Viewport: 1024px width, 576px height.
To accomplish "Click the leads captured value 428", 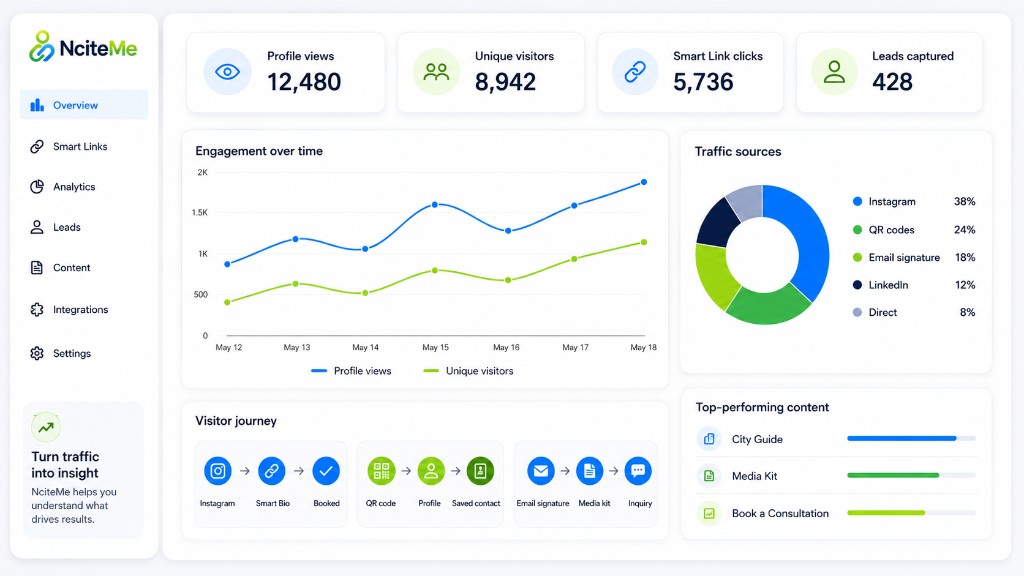I will coord(892,82).
